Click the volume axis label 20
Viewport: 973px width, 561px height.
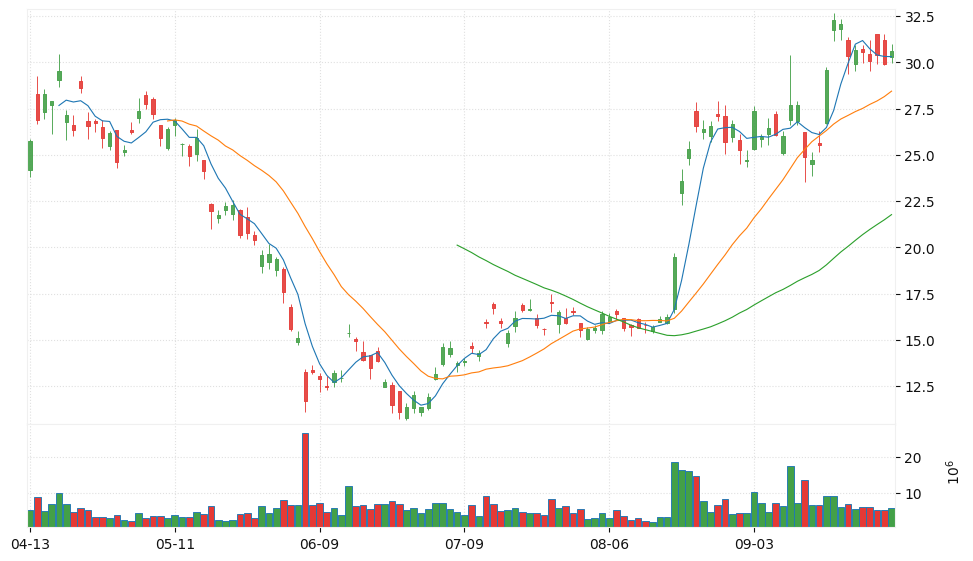[x=913, y=458]
